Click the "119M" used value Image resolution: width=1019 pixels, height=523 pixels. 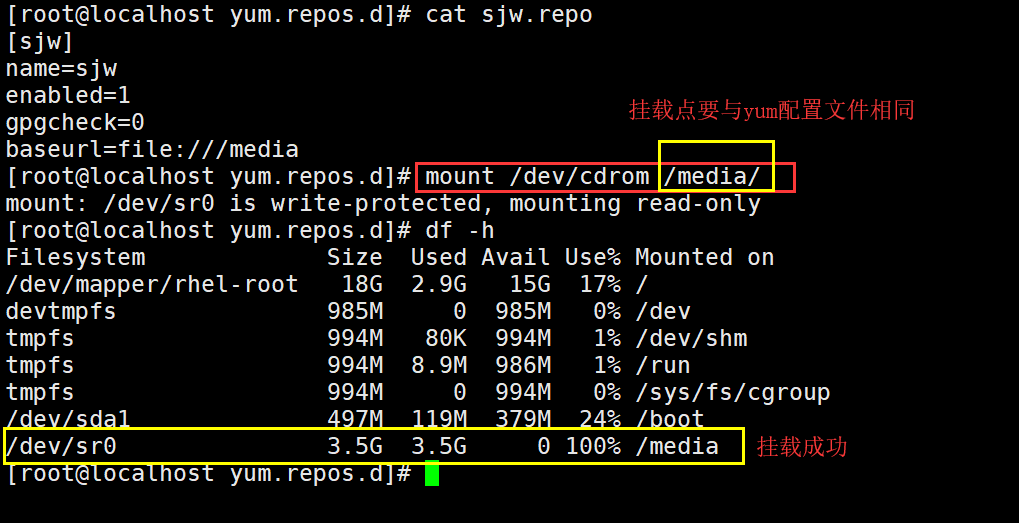439,420
